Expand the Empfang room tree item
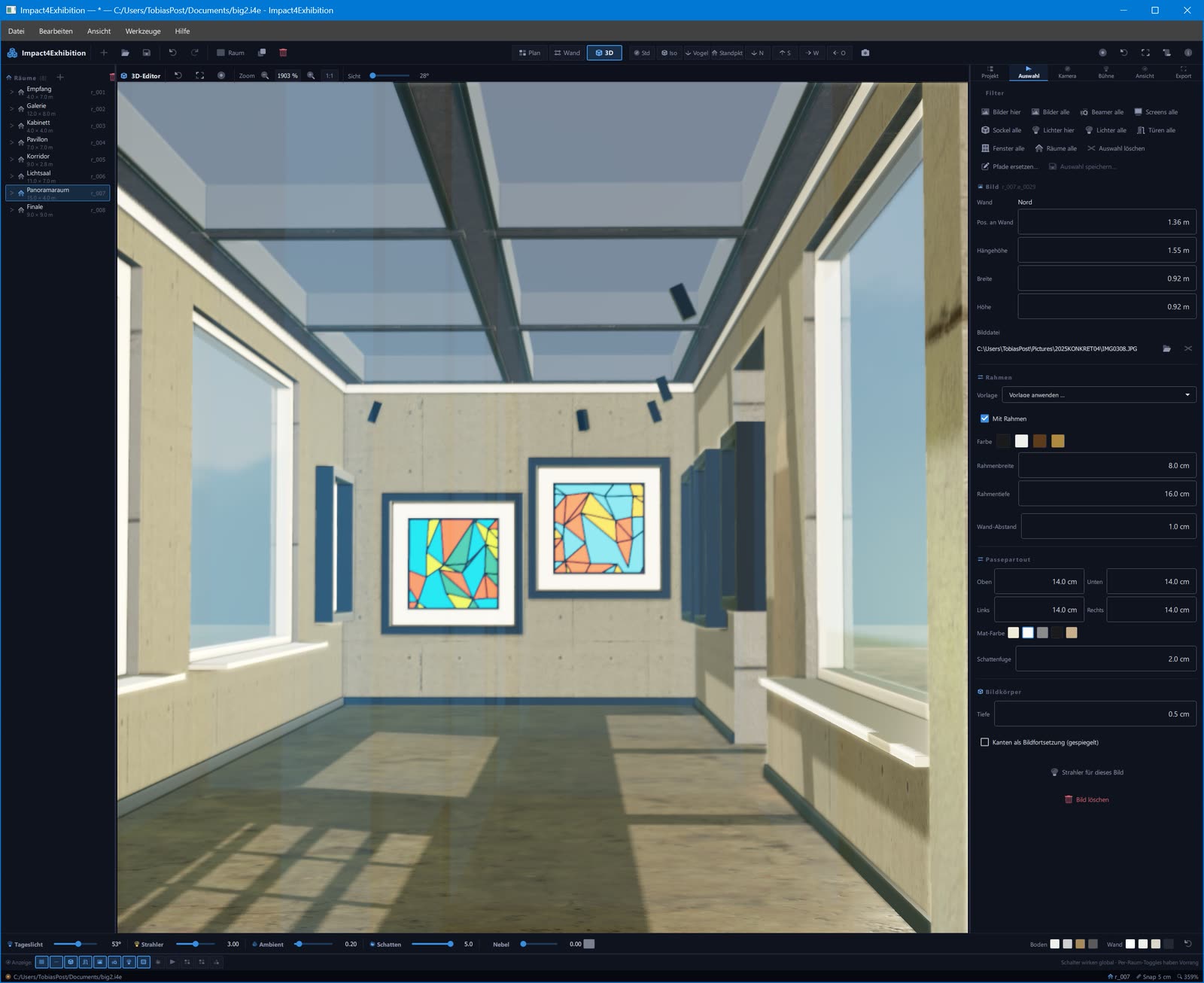This screenshot has height=983, width=1204. [12, 92]
